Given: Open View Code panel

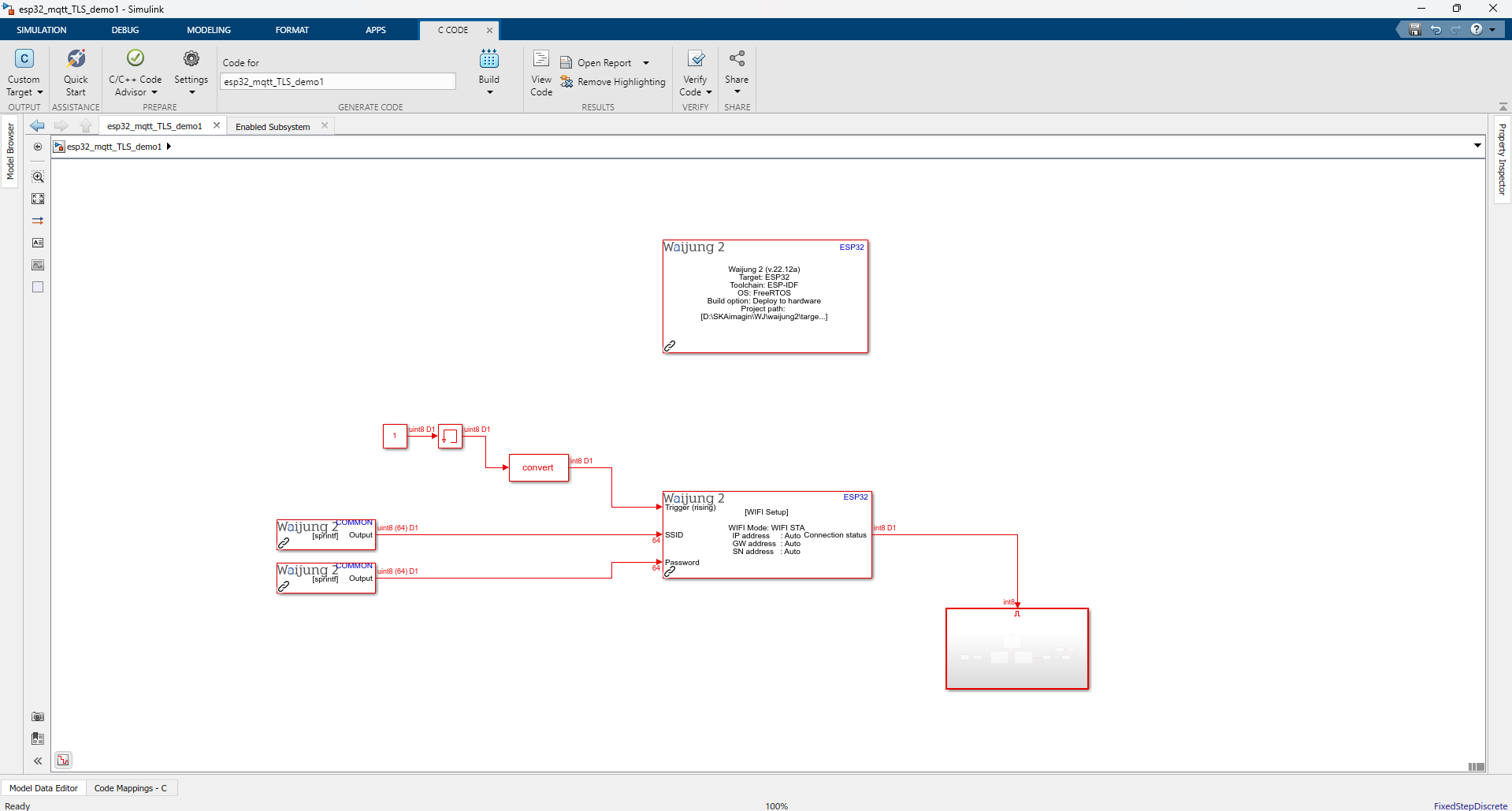Looking at the screenshot, I should click(541, 73).
